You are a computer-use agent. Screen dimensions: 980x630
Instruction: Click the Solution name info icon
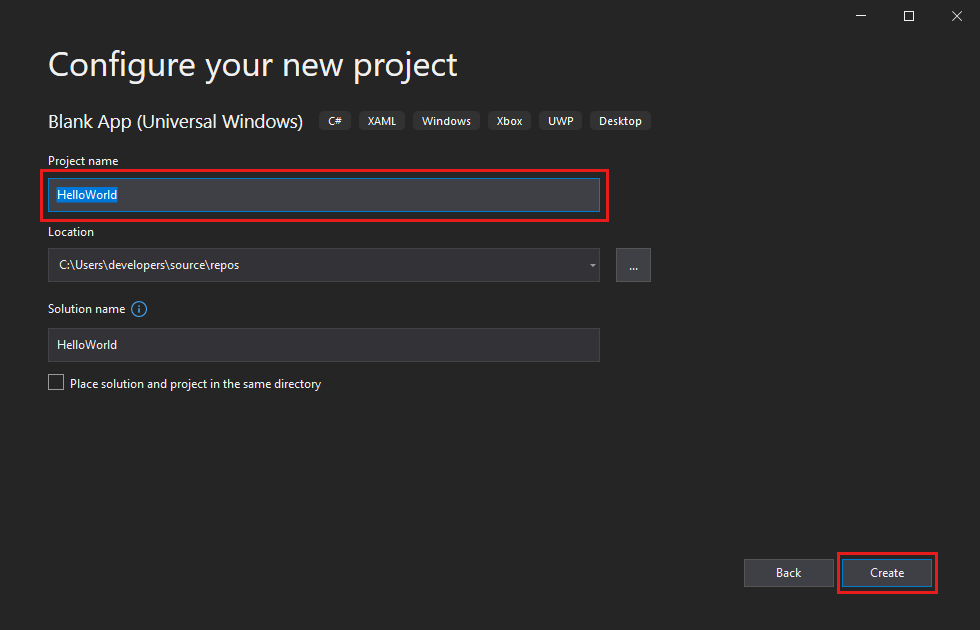[139, 309]
